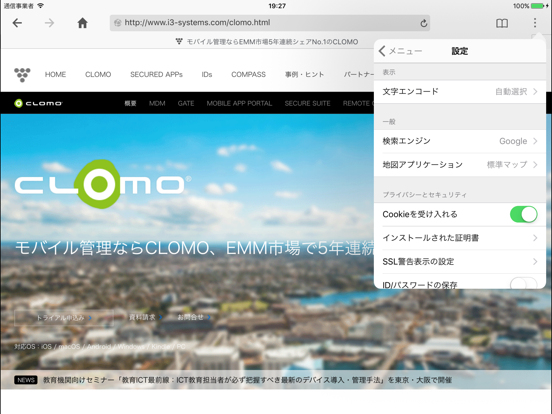Open COMPASS navigation item
Image resolution: width=552 pixels, height=414 pixels.
pos(248,75)
